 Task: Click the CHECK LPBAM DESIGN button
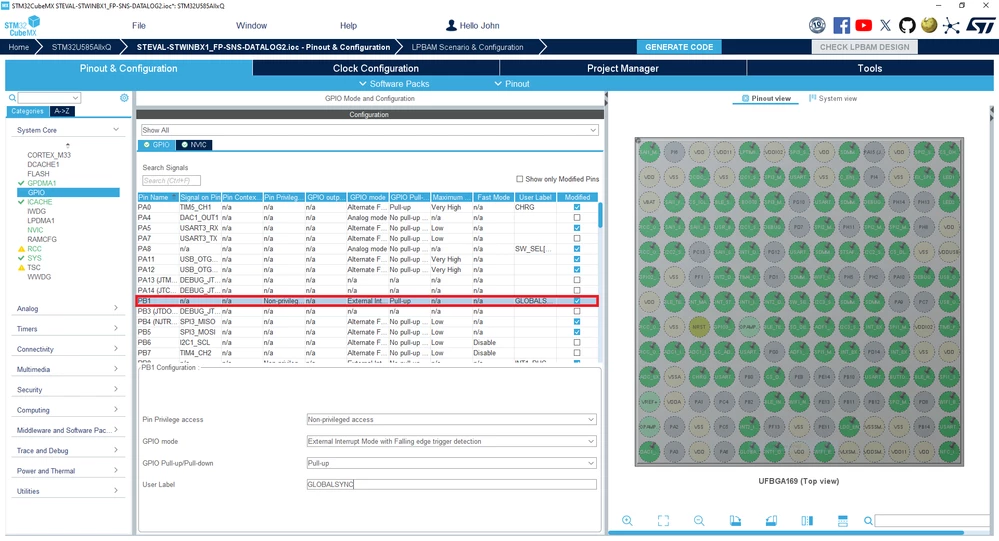coord(865,47)
